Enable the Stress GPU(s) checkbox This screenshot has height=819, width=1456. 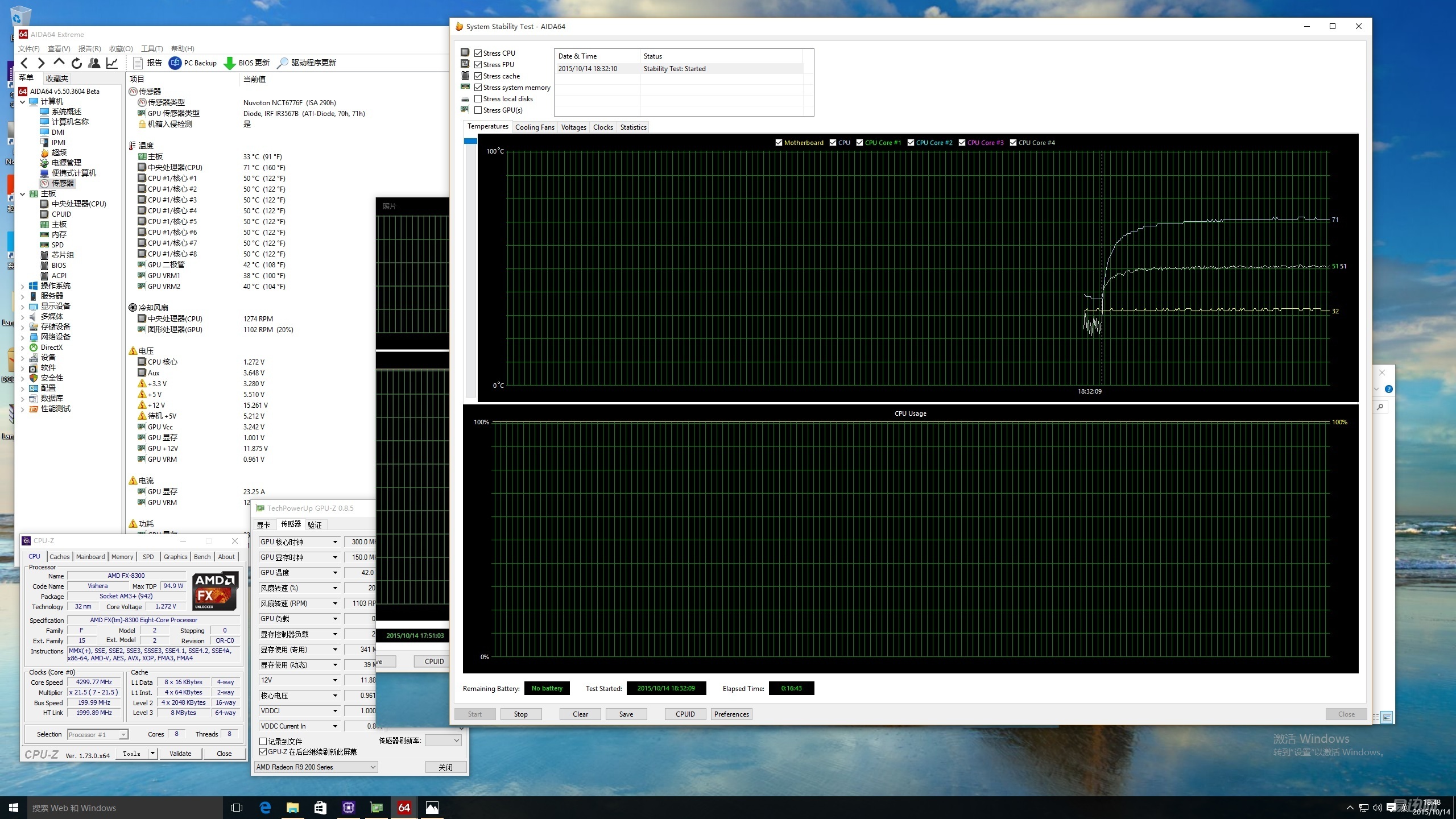coord(478,110)
